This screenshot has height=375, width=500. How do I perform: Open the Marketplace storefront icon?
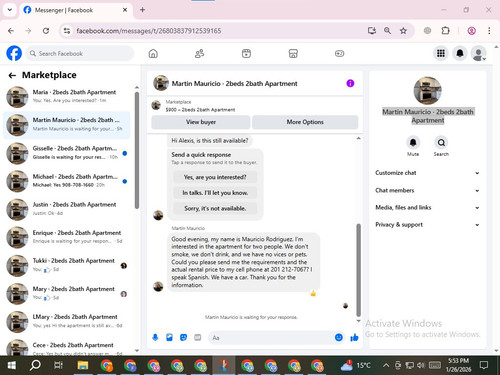coord(293,53)
